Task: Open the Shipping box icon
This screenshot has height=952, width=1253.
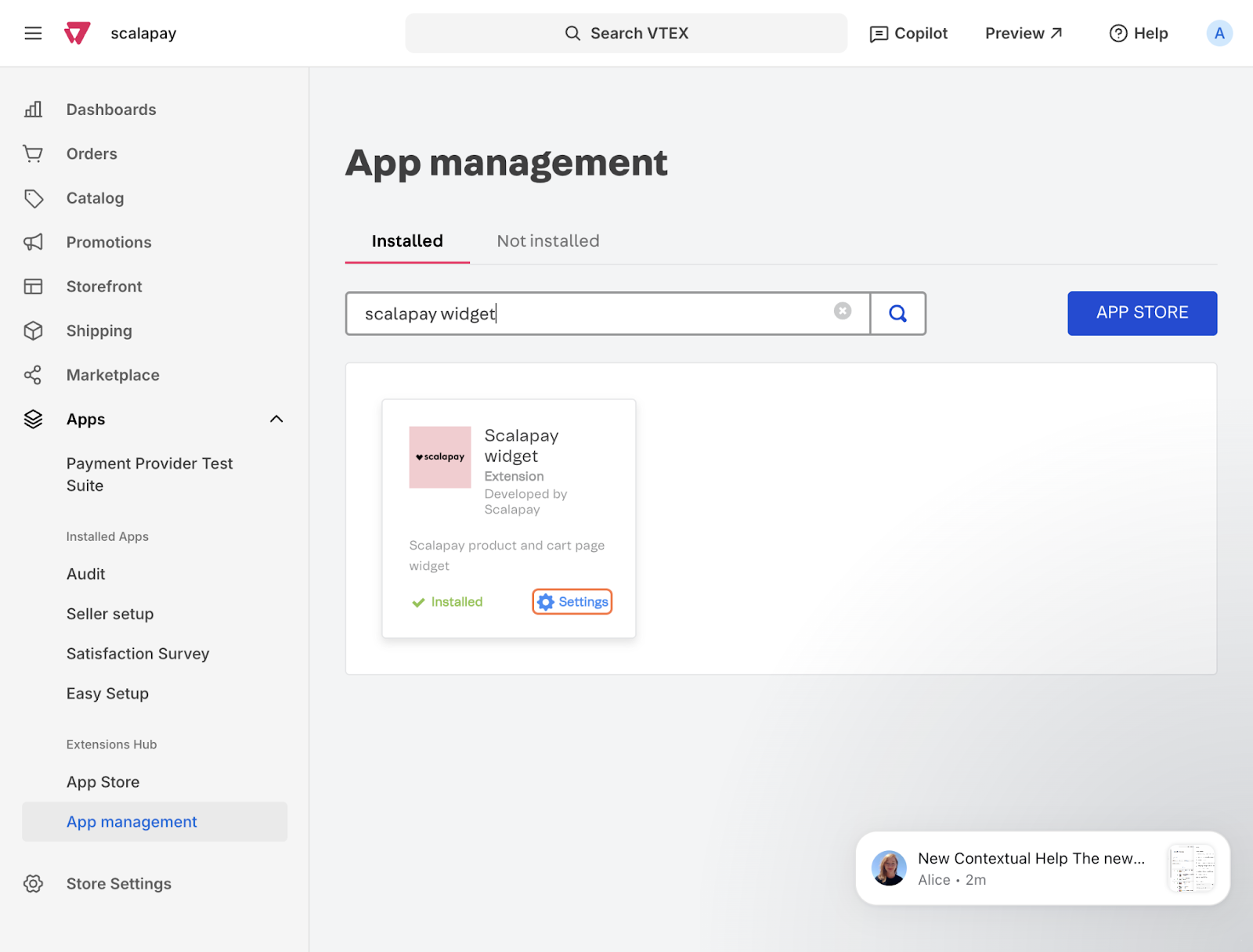Action: tap(33, 330)
